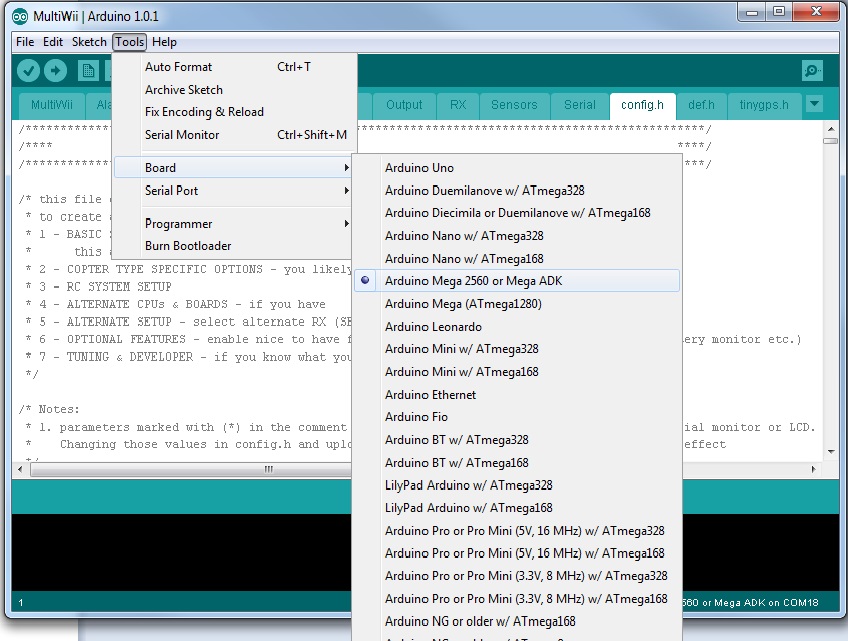The width and height of the screenshot is (848, 641).
Task: Close the Tools menu
Action: coord(130,42)
